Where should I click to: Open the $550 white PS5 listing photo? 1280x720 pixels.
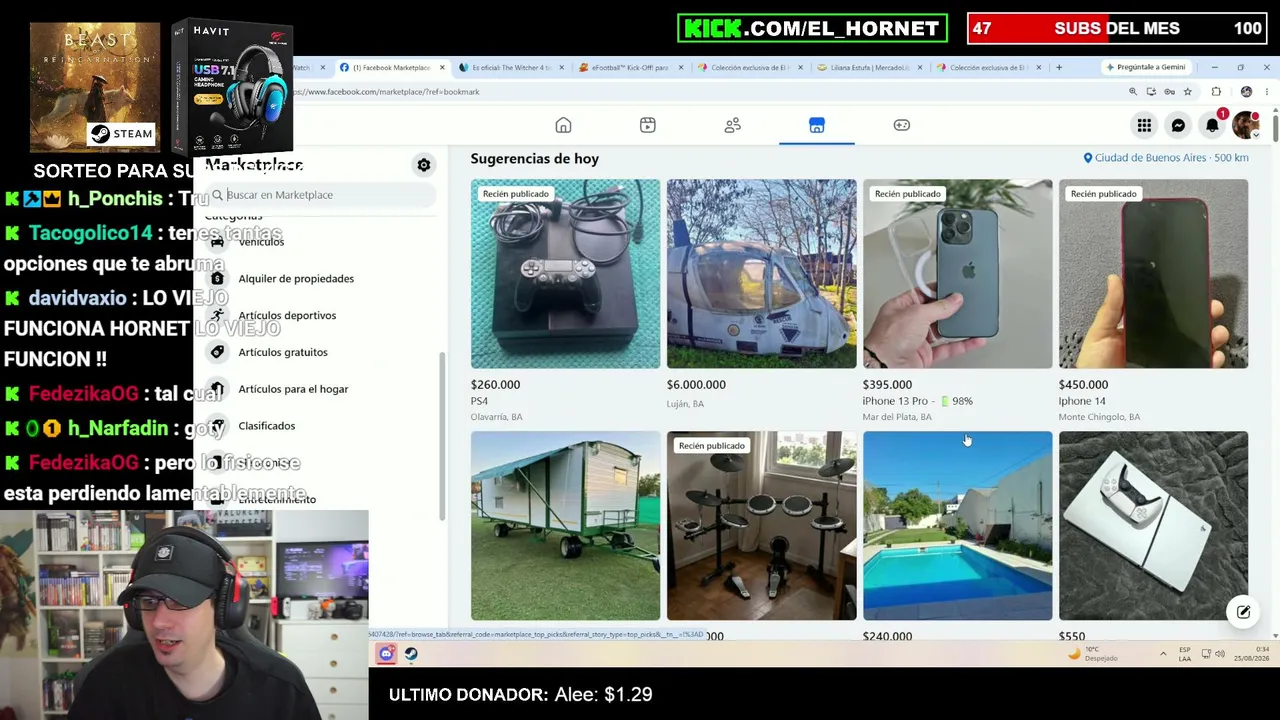[1153, 526]
